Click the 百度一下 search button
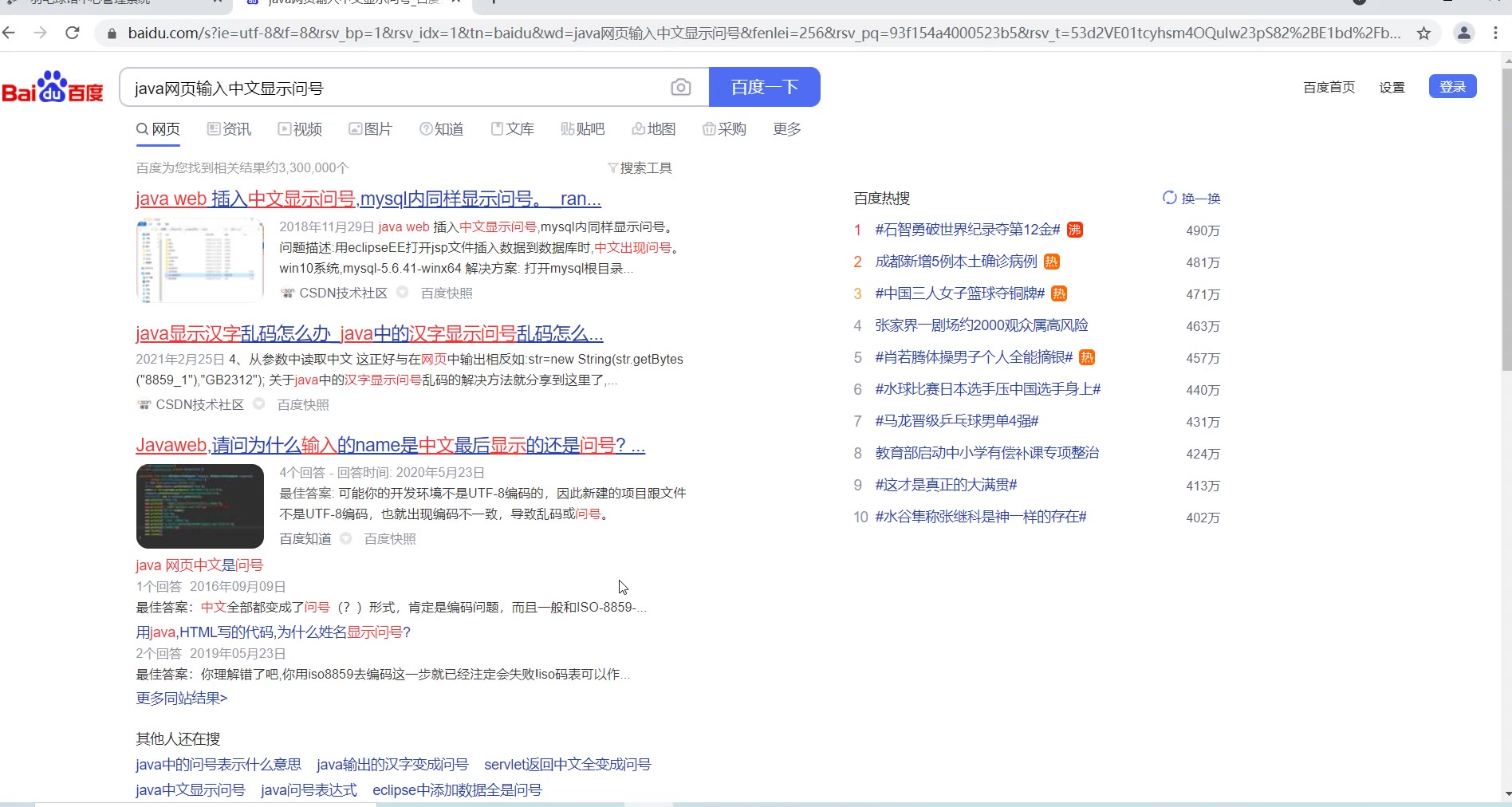 coord(764,87)
